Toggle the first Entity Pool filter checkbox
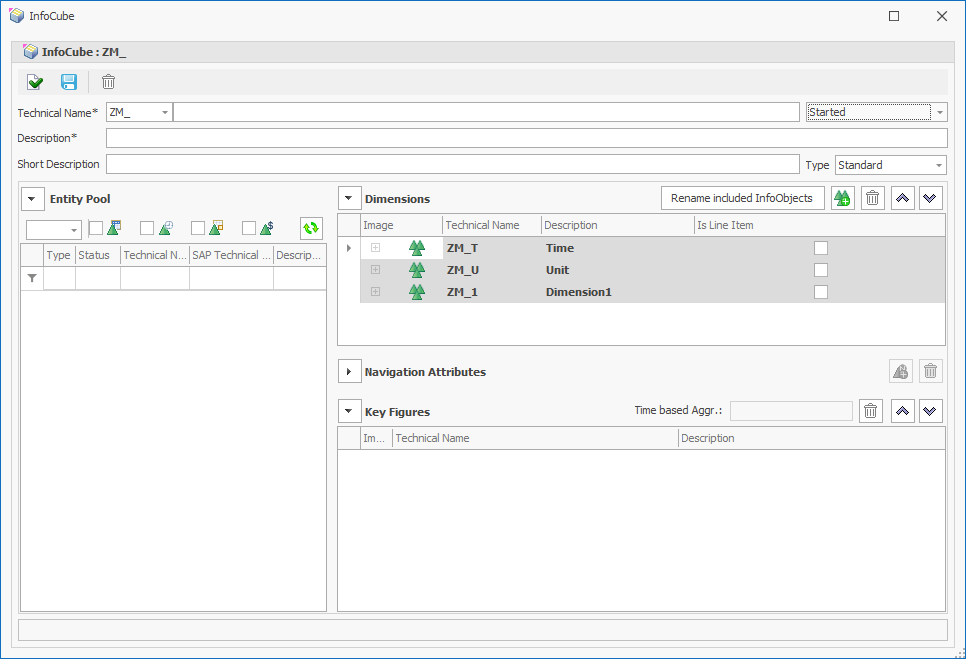 tap(96, 228)
